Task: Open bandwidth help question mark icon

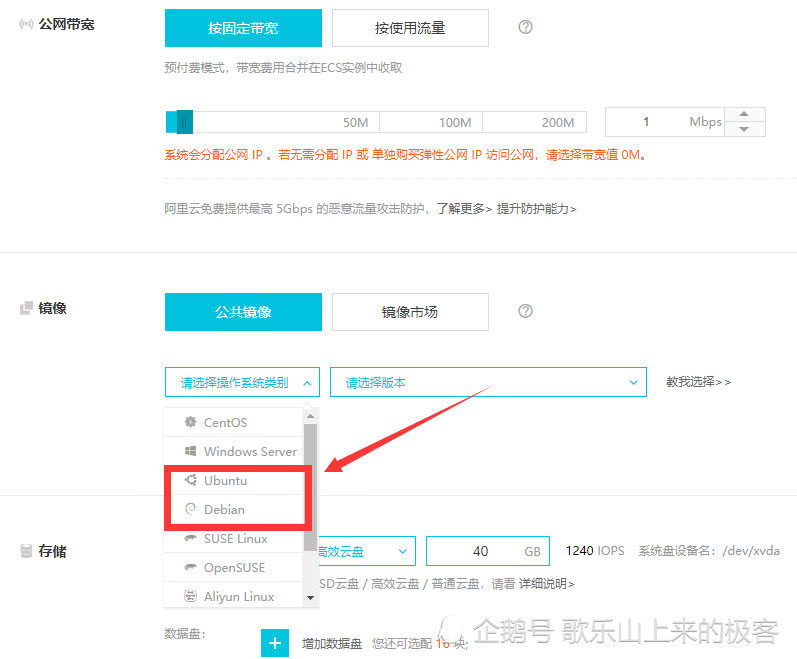Action: (525, 27)
